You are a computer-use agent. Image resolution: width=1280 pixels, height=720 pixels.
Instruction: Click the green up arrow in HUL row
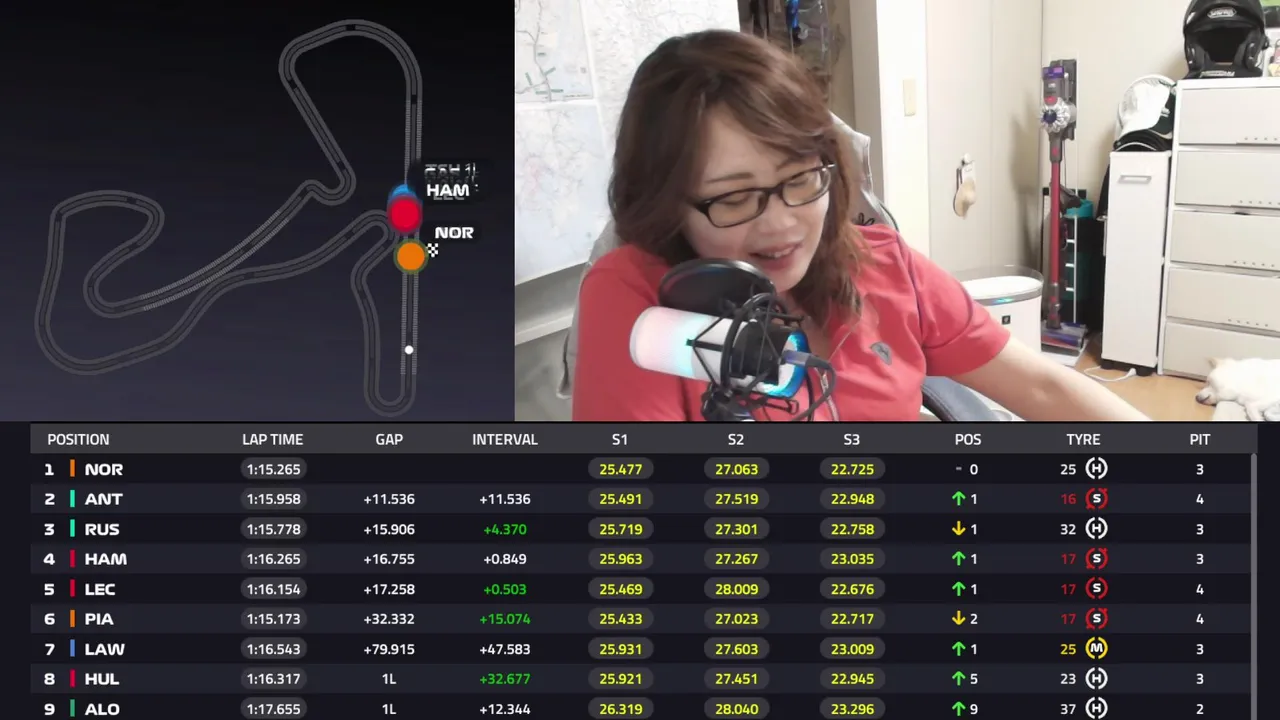958,679
